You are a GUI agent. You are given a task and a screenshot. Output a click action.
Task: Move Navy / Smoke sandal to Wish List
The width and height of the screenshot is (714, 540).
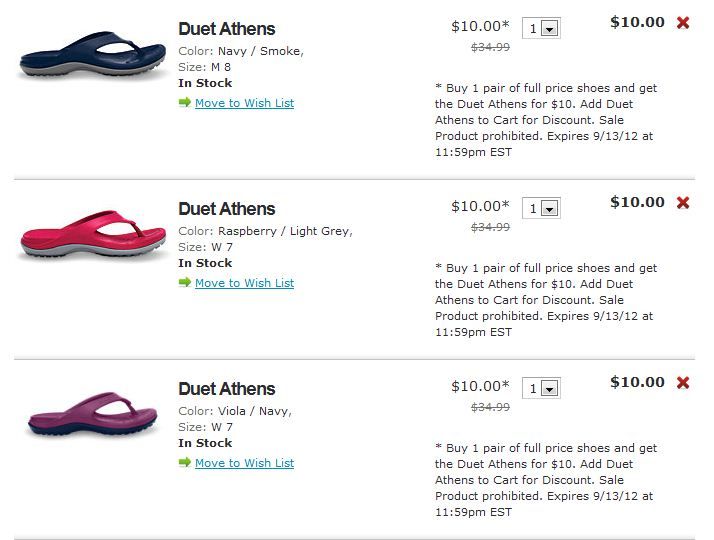[x=244, y=103]
